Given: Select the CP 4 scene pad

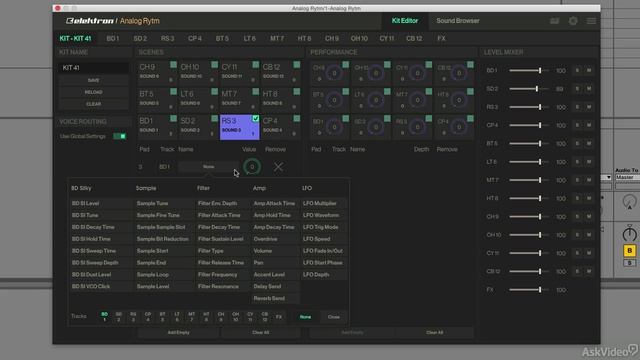Looking at the screenshot, I should tap(280, 127).
